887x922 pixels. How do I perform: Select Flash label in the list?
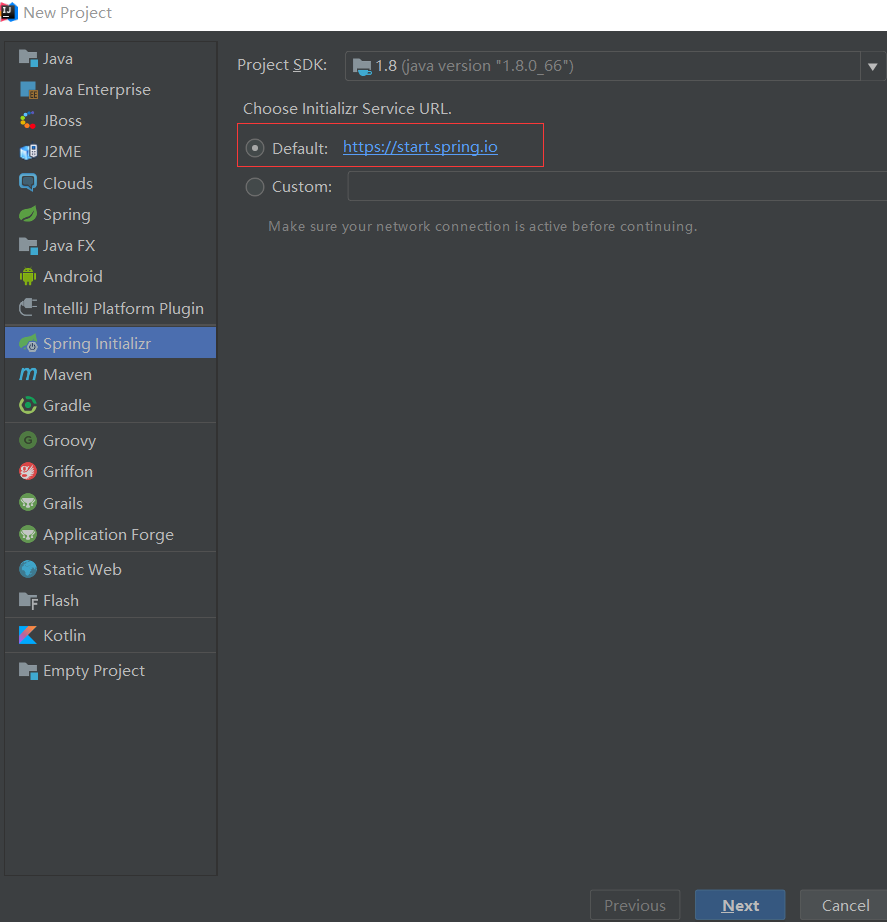(61, 600)
